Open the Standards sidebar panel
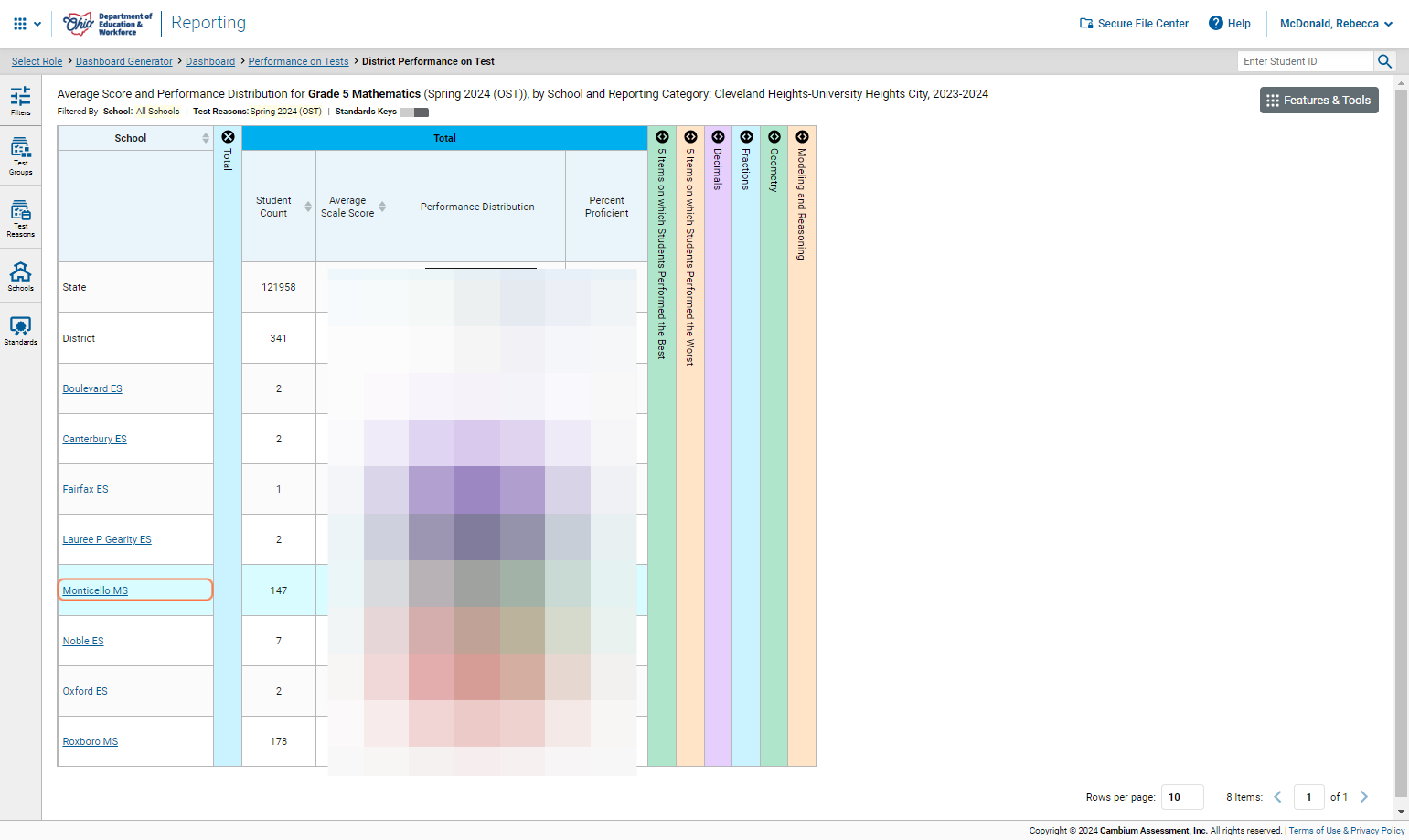This screenshot has width=1409, height=840. (20, 331)
